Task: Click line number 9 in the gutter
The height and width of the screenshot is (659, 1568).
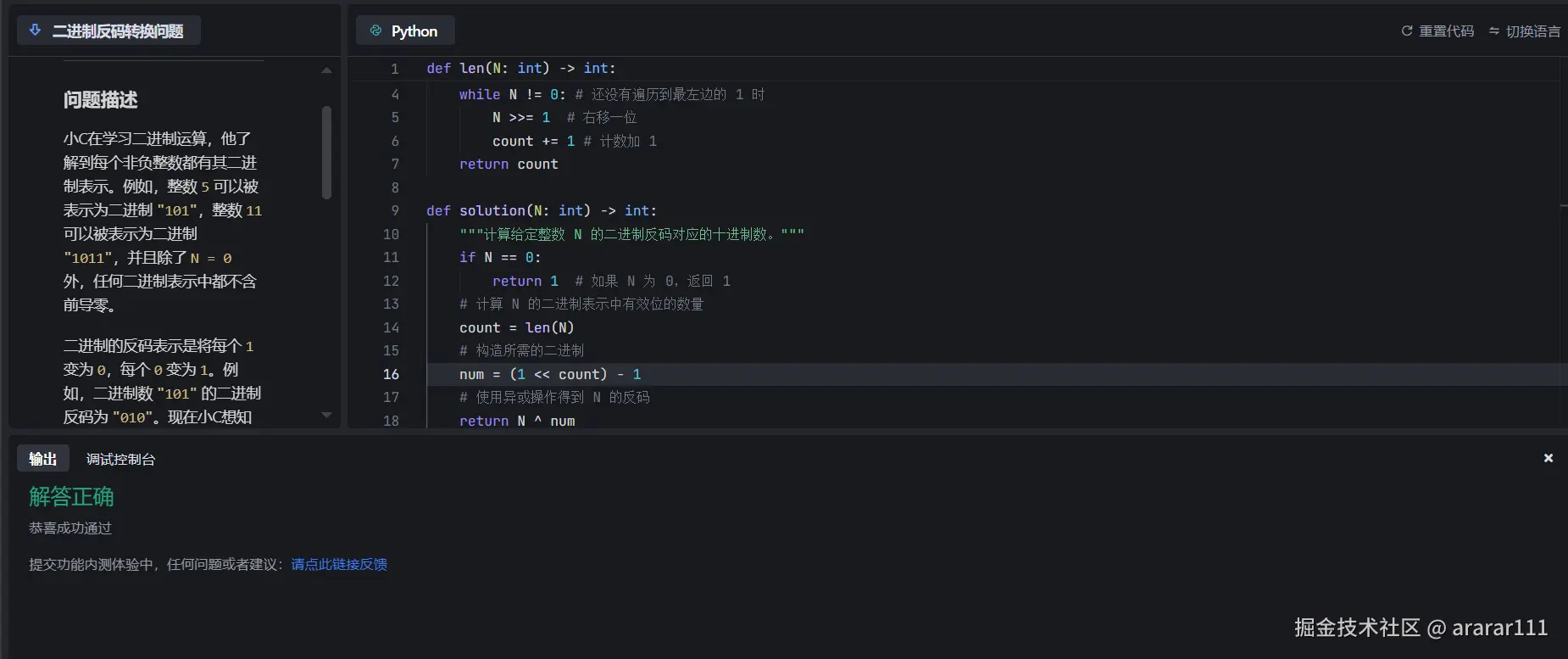Action: tap(394, 210)
